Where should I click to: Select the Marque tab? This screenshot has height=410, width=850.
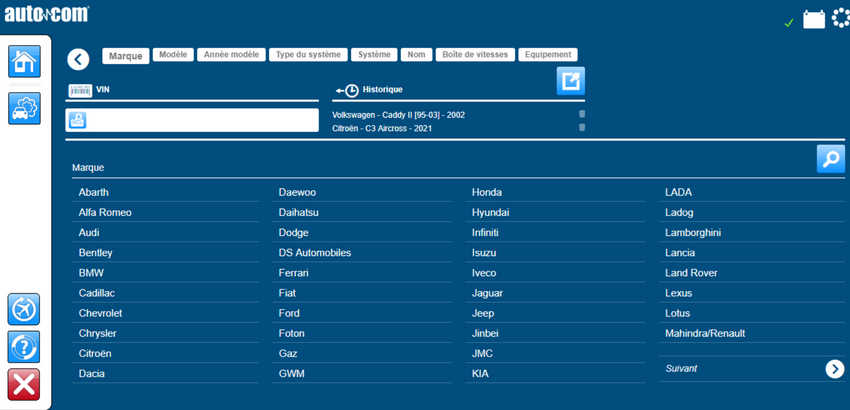point(126,56)
